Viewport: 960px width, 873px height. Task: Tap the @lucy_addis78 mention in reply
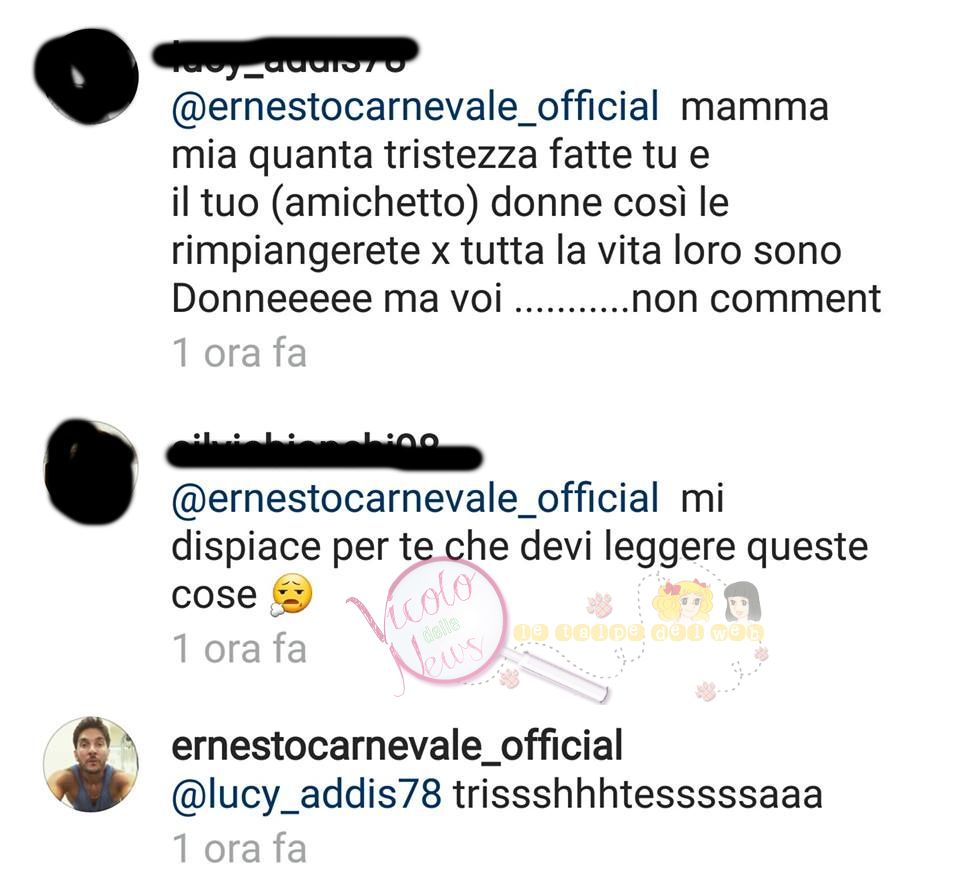[307, 795]
